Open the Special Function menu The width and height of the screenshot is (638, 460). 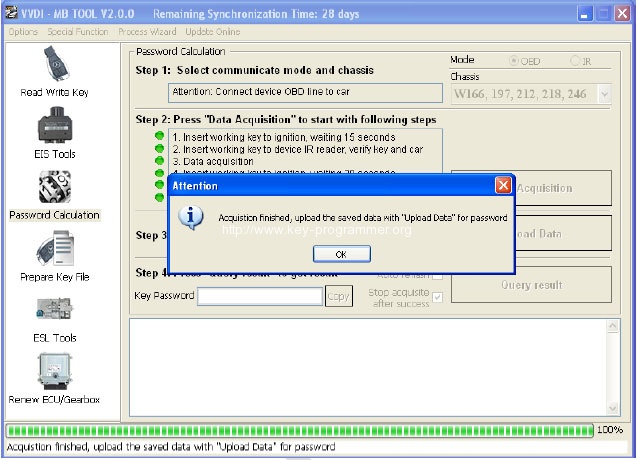pyautogui.click(x=77, y=32)
